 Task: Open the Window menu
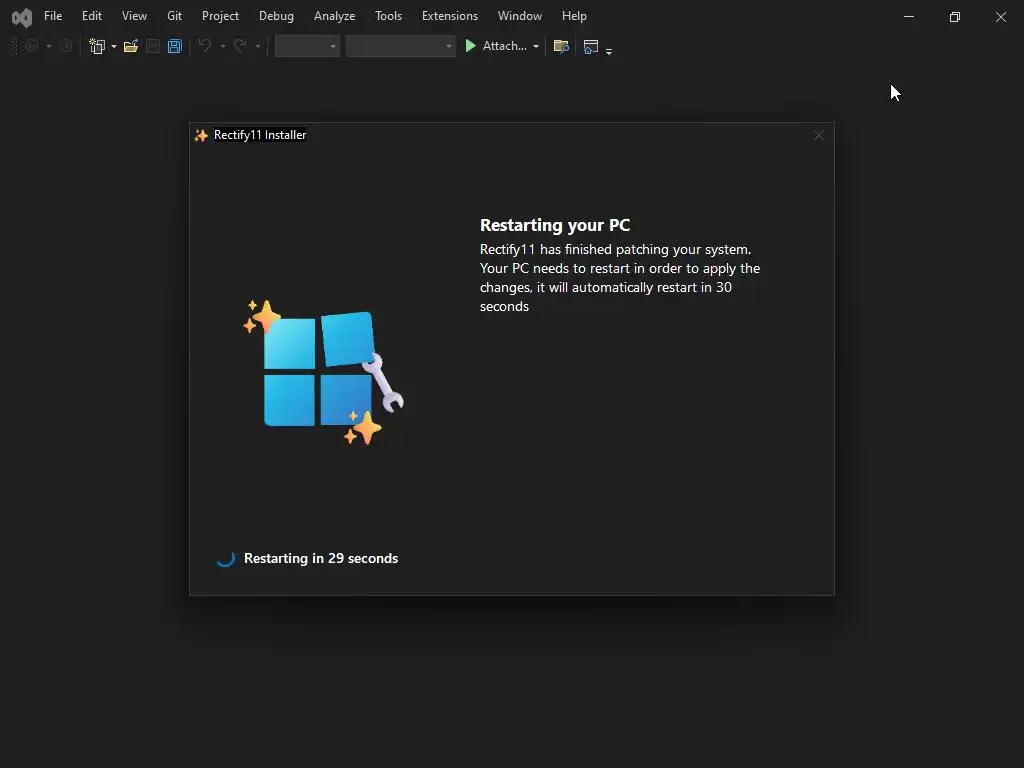point(520,16)
